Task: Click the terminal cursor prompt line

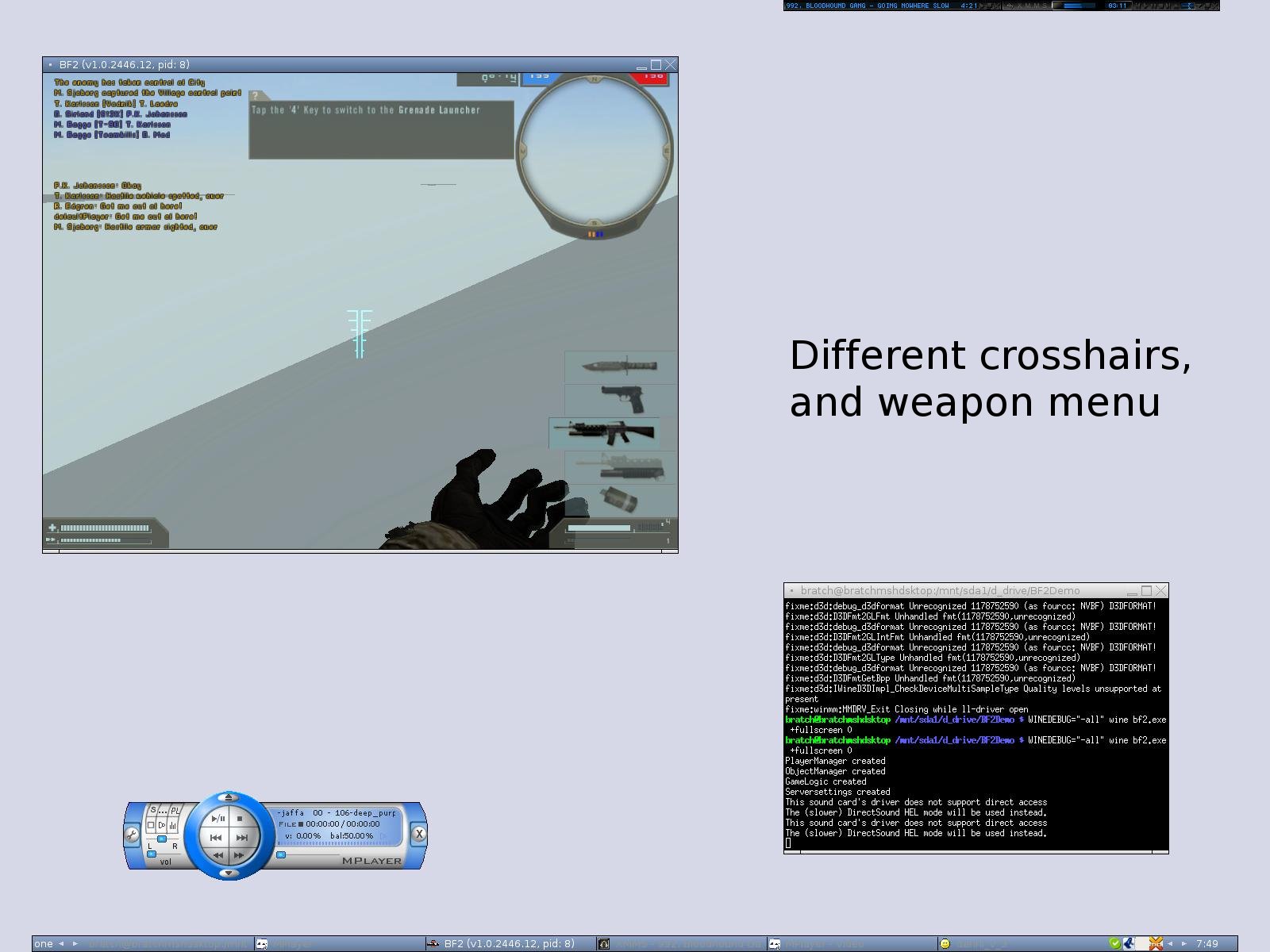Action: (x=788, y=843)
